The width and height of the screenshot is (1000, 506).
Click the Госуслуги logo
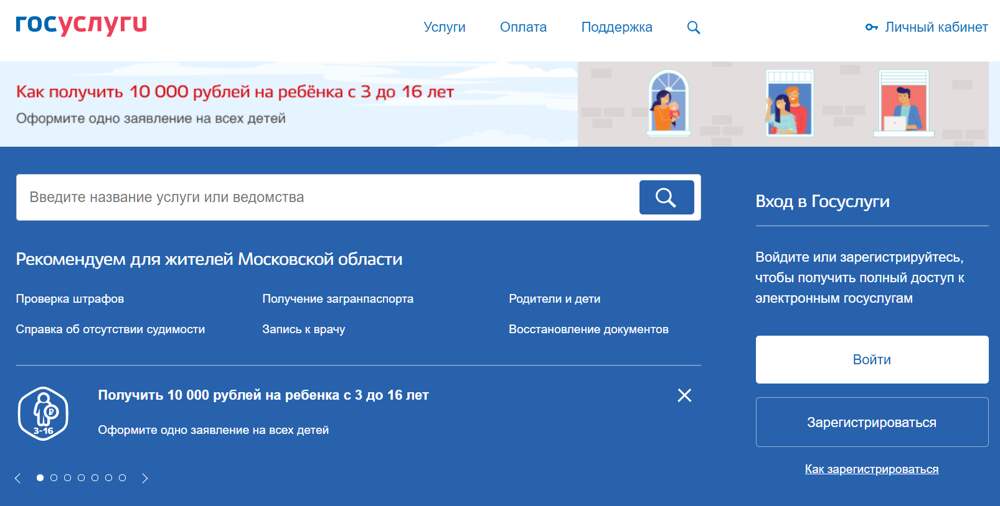pyautogui.click(x=81, y=26)
